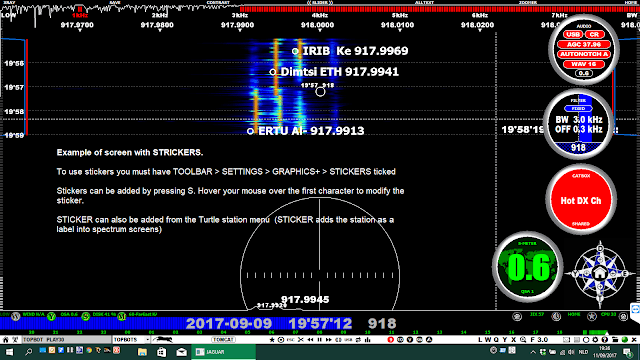640x360 pixels.
Task: Click the 0.6 value in Audio dial
Action: 584,73
